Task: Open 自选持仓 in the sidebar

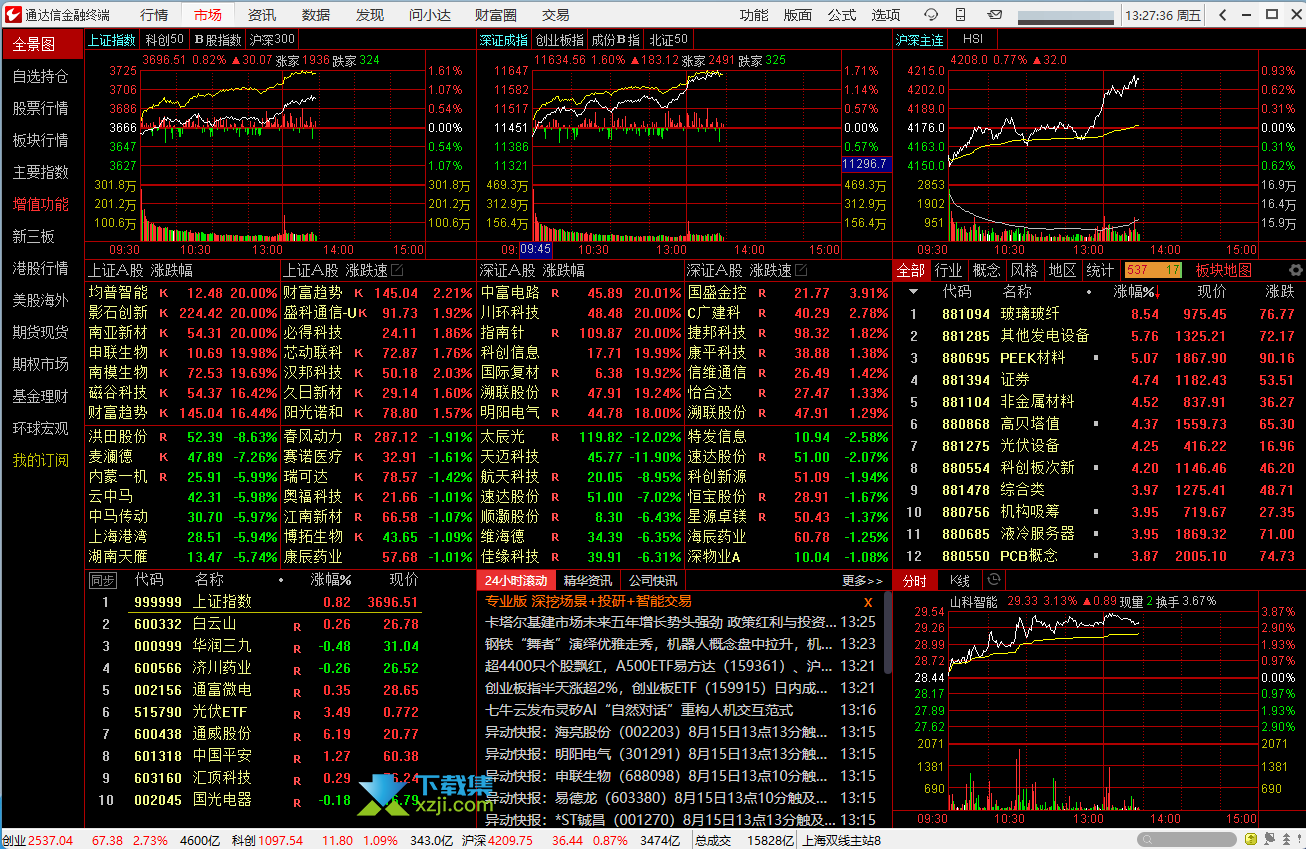Action: [41, 76]
